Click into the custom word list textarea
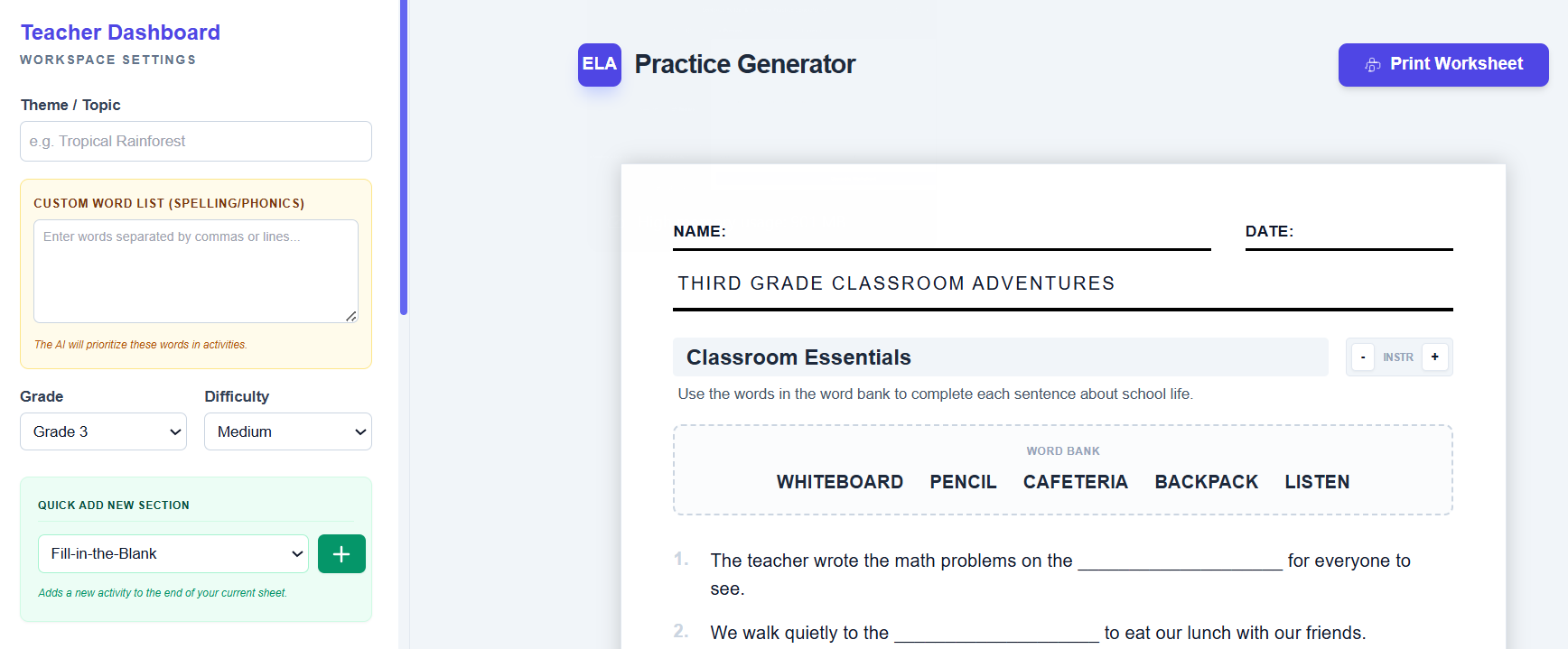This screenshot has height=649, width=1568. [x=196, y=271]
